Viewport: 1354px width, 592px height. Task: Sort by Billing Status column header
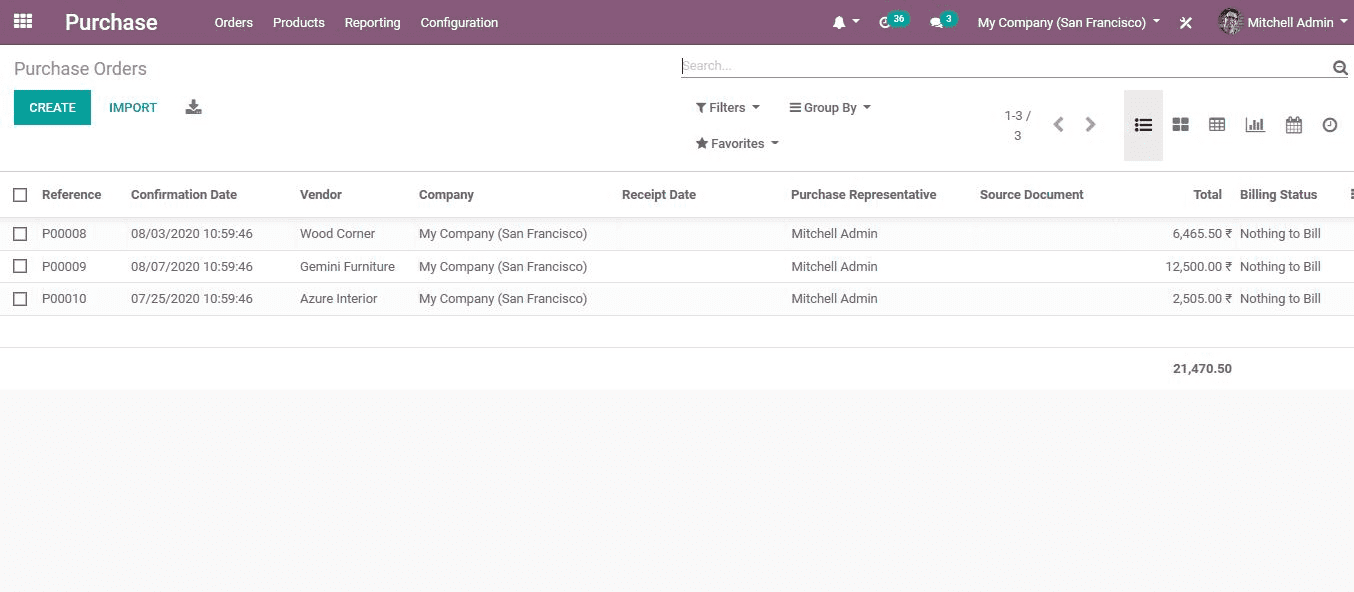[x=1278, y=194]
